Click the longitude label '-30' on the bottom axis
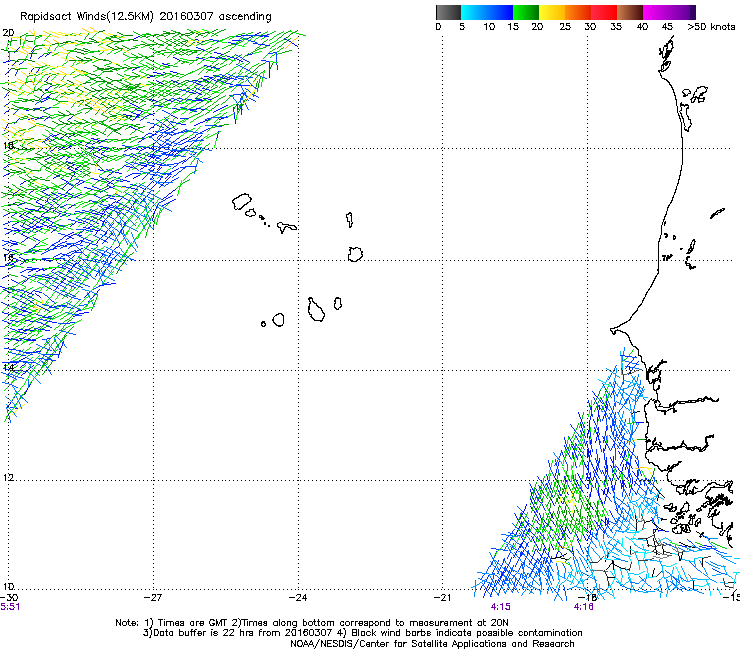 (x=10, y=598)
